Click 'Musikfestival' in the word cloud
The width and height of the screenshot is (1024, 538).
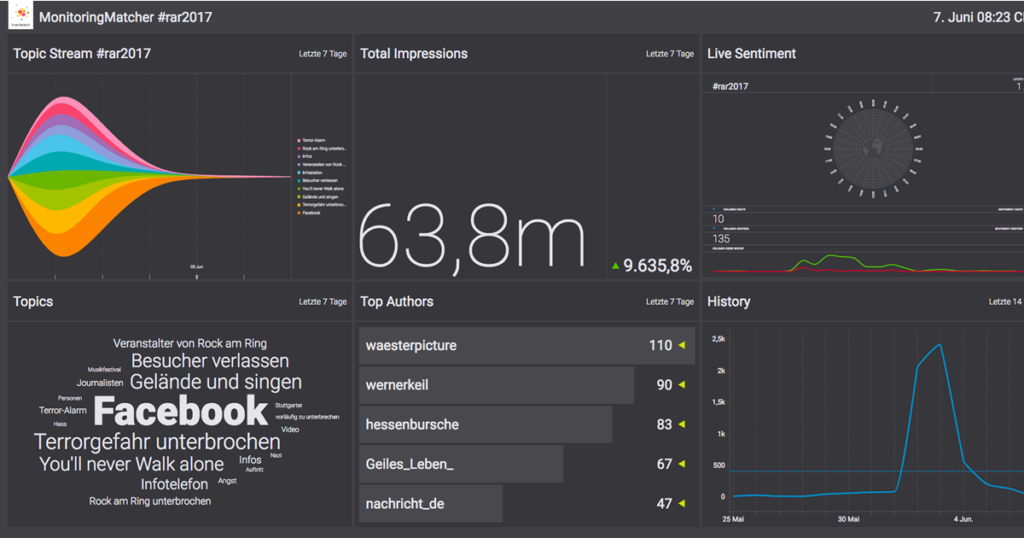[104, 370]
